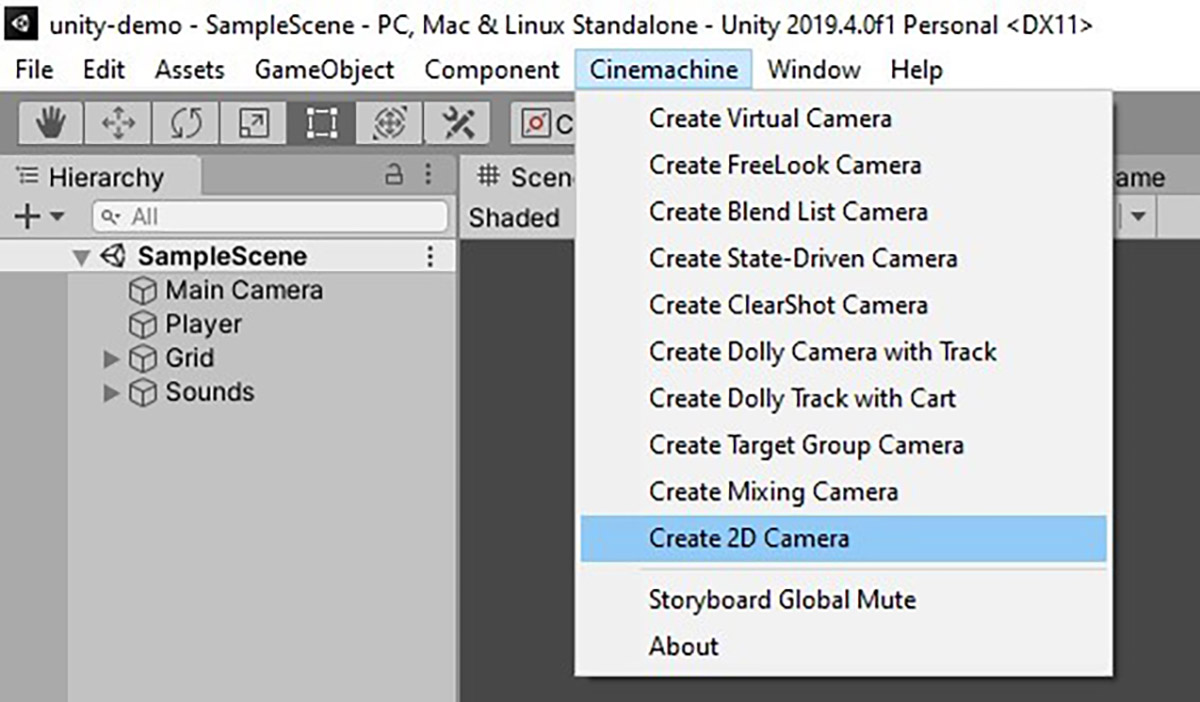Open the GameObject menu

point(324,70)
